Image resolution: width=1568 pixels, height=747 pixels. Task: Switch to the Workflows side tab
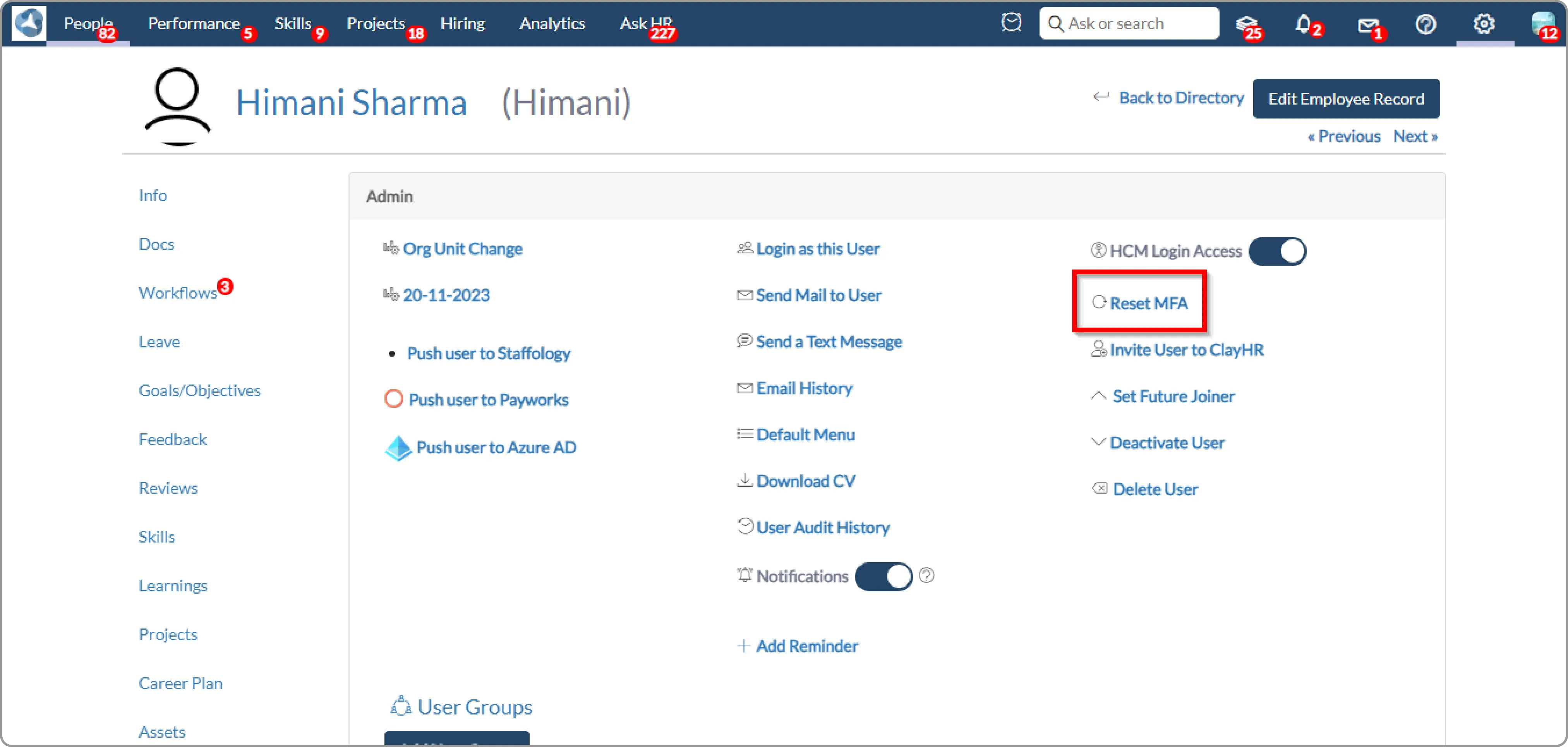[x=178, y=293]
